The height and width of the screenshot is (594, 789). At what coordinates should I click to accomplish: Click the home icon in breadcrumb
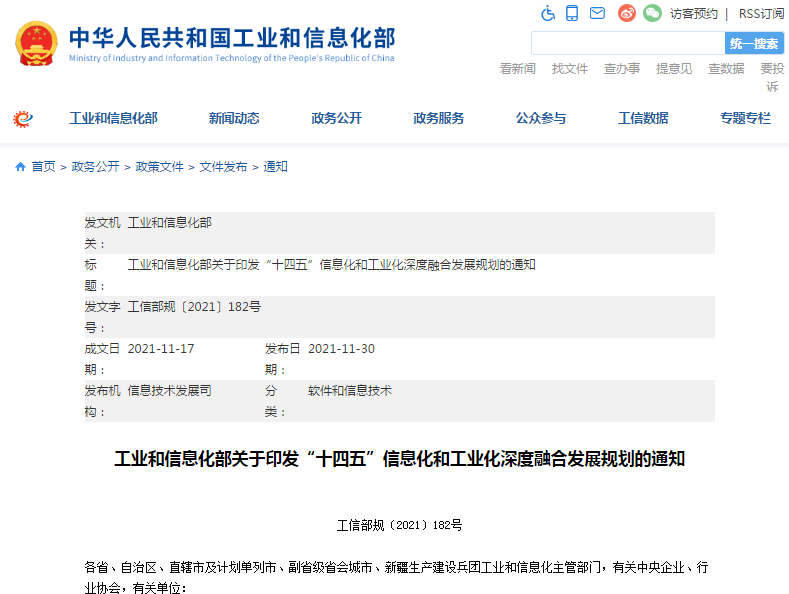(x=20, y=167)
